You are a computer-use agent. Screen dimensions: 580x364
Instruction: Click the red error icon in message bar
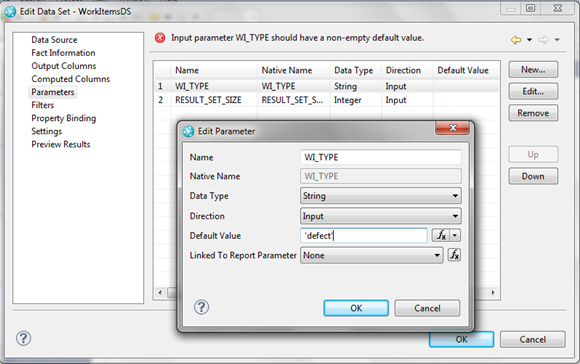160,38
